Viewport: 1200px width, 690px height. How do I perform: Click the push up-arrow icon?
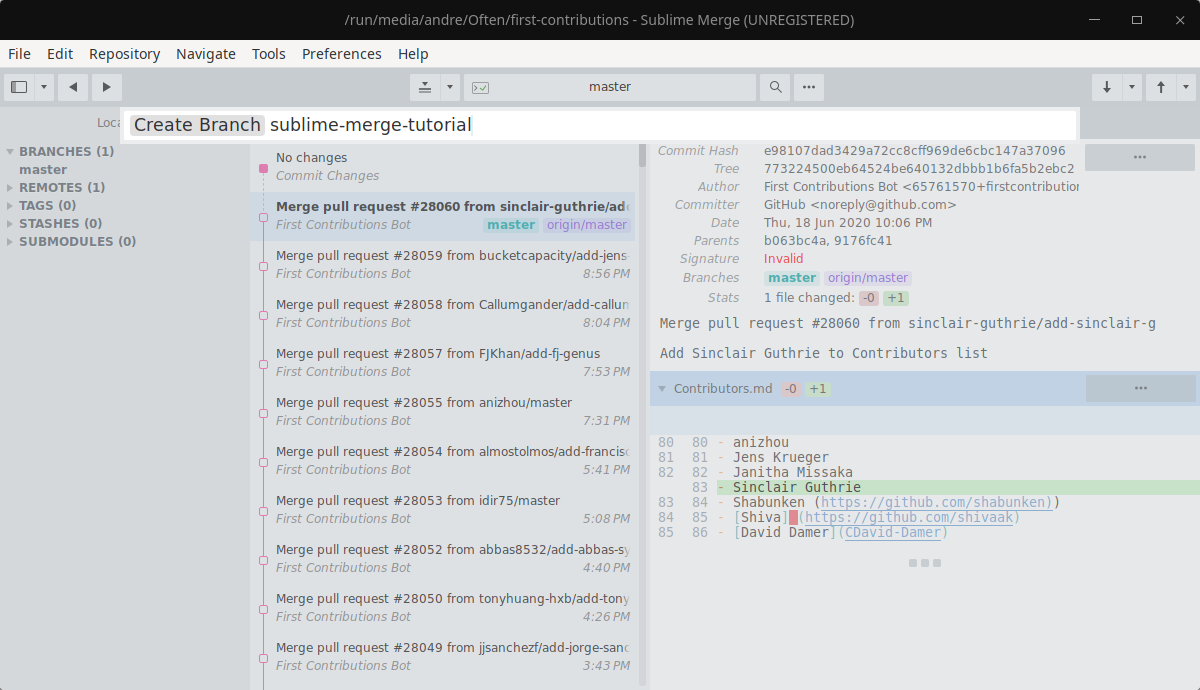pyautogui.click(x=1161, y=87)
